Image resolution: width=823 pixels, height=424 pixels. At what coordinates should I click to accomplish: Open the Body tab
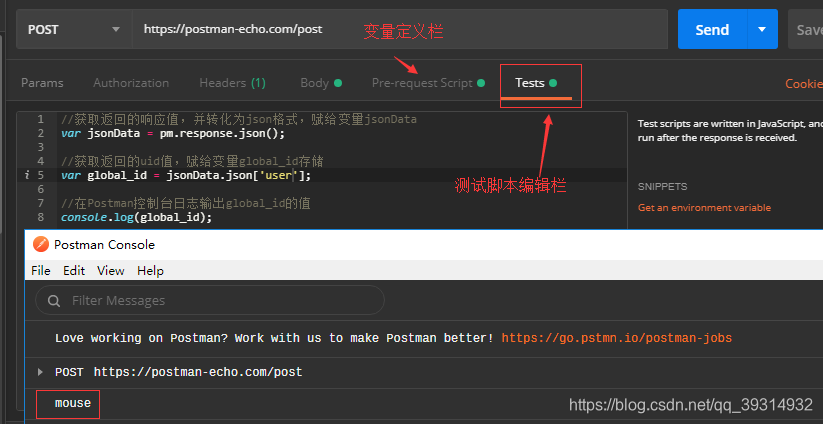click(321, 83)
